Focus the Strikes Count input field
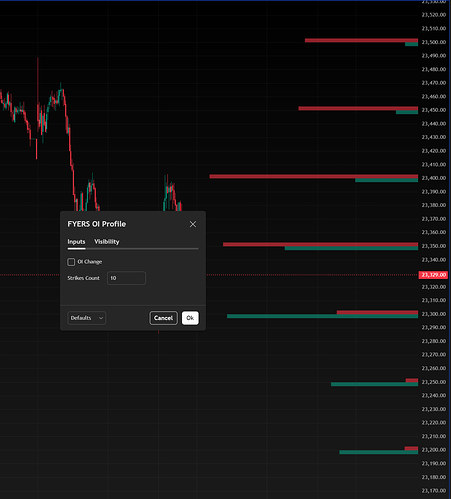This screenshot has height=499, width=451. tap(126, 278)
